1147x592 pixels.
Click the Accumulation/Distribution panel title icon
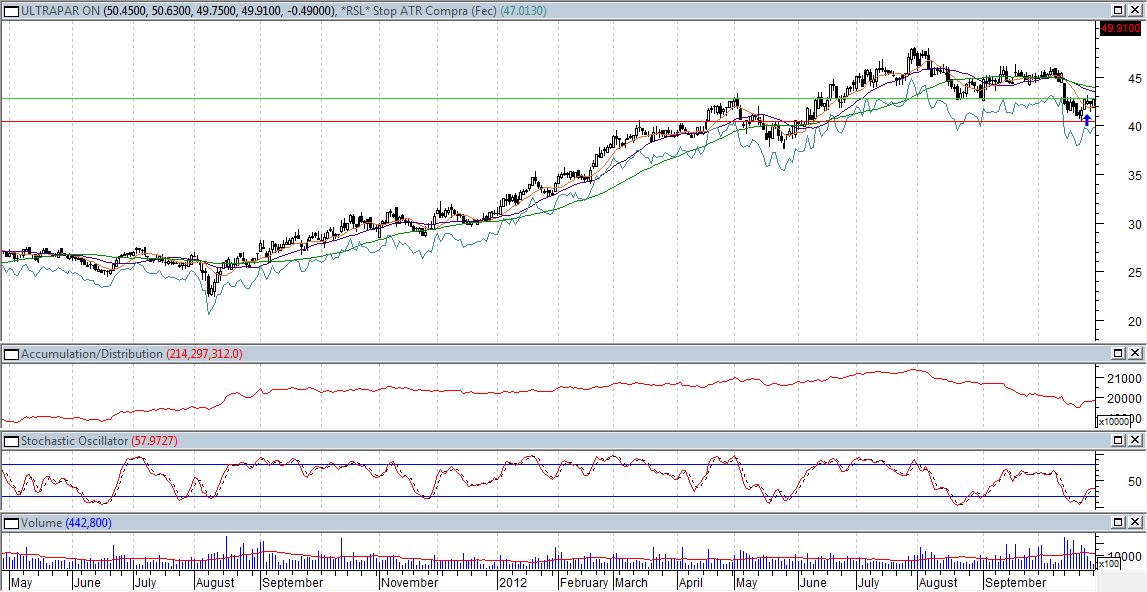(11, 354)
